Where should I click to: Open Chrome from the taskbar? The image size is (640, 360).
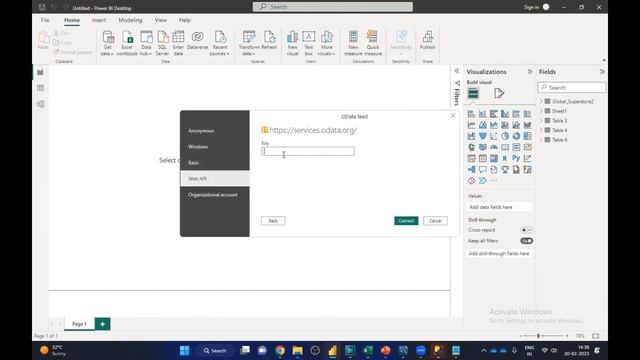(x=280, y=350)
